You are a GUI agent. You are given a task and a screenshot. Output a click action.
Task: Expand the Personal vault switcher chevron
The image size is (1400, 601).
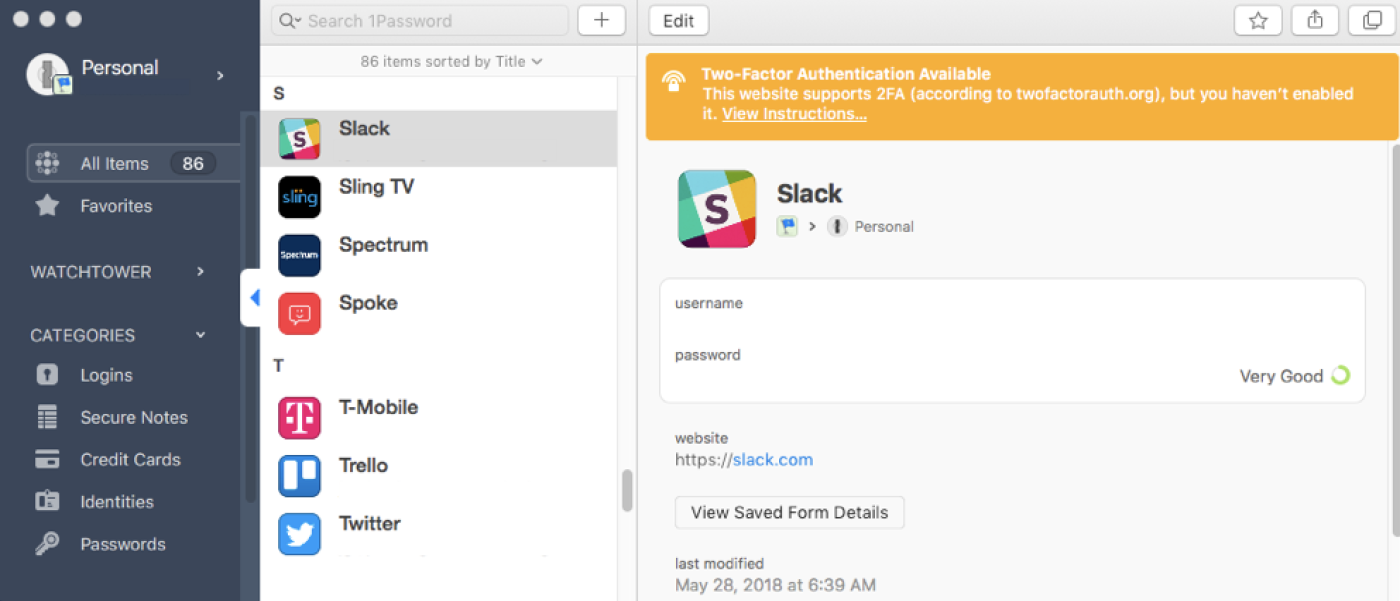(x=220, y=75)
